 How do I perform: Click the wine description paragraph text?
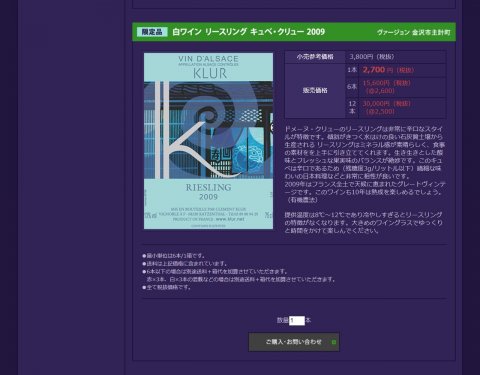(x=365, y=164)
